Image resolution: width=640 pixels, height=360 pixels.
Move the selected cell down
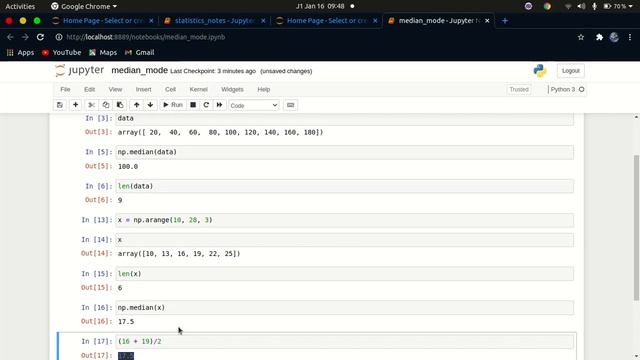pyautogui.click(x=150, y=105)
